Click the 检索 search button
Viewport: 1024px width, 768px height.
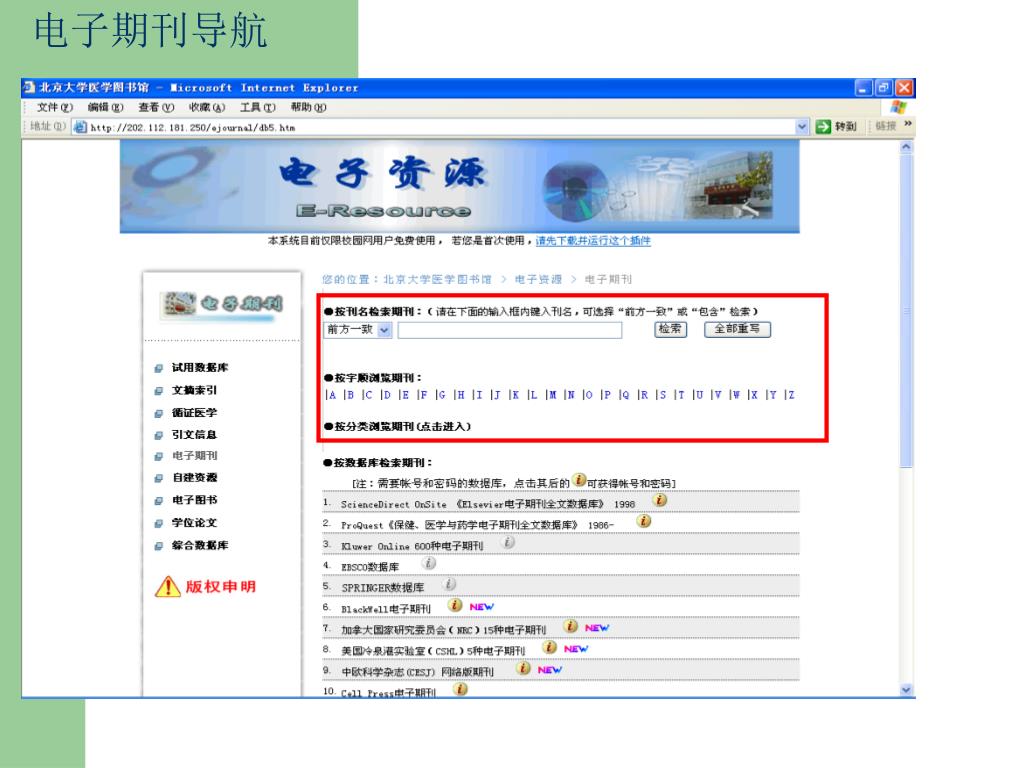click(670, 329)
